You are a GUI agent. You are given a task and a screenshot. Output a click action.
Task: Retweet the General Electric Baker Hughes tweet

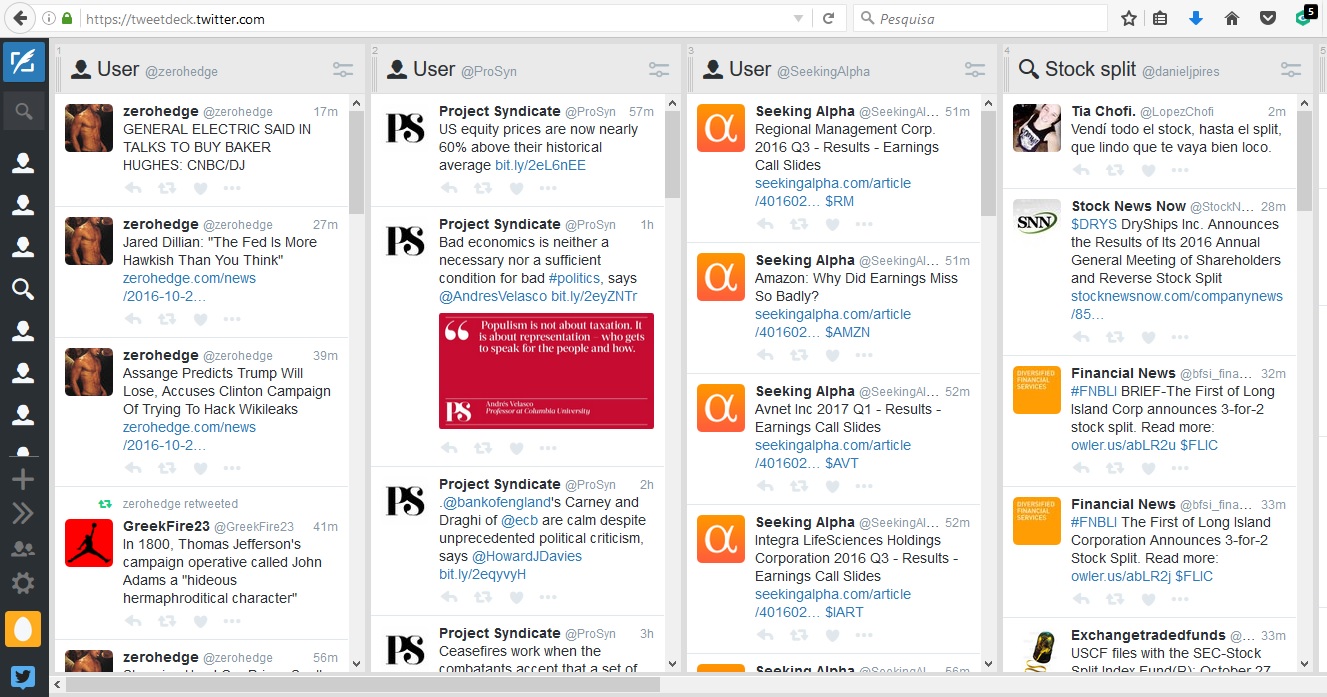pyautogui.click(x=166, y=188)
